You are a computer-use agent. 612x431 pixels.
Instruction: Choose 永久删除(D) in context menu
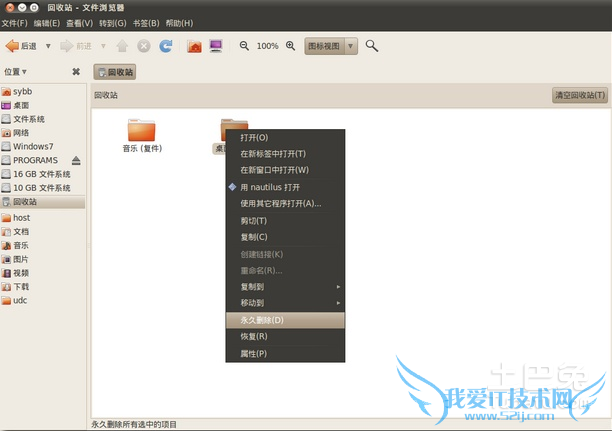pos(285,320)
